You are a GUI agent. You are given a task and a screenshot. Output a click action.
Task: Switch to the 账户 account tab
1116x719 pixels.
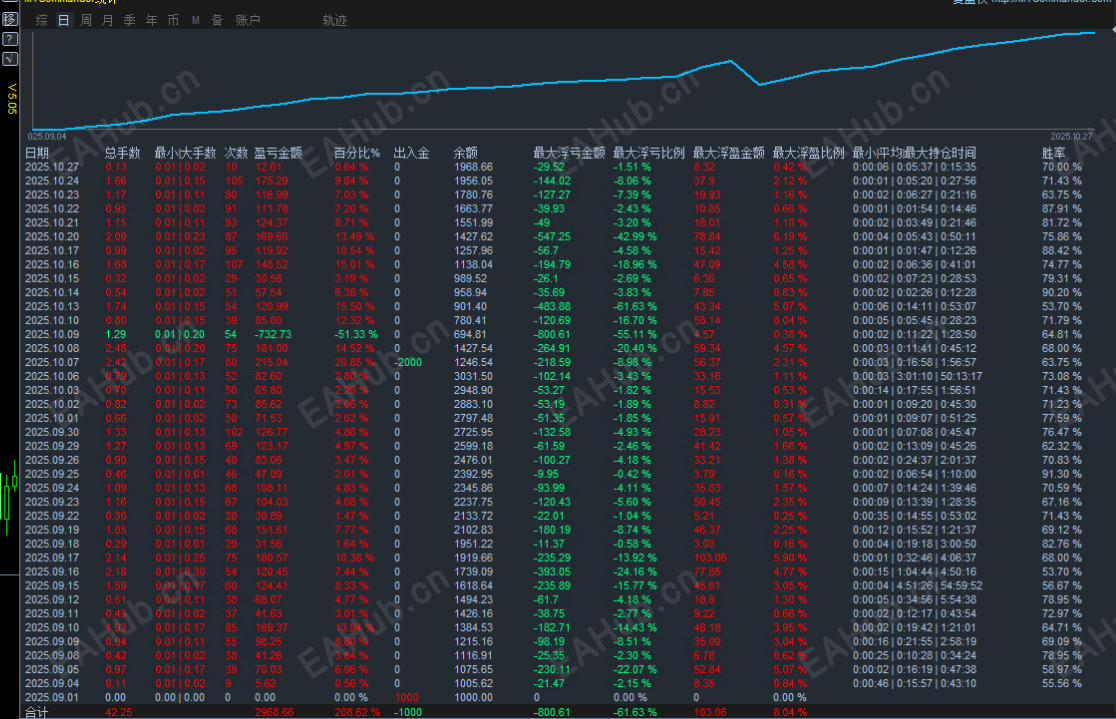248,20
